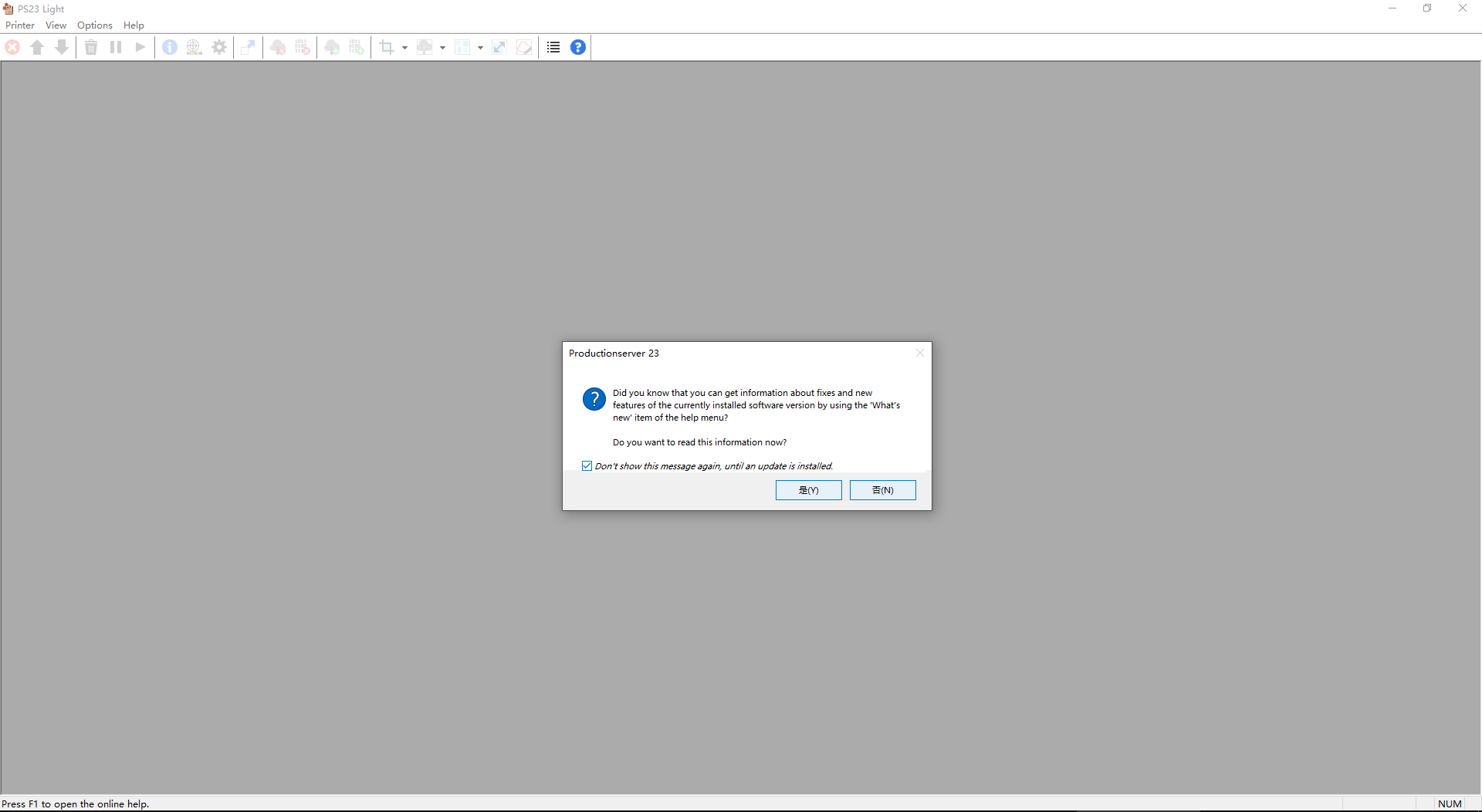Click the color target calibration icon

point(195,47)
